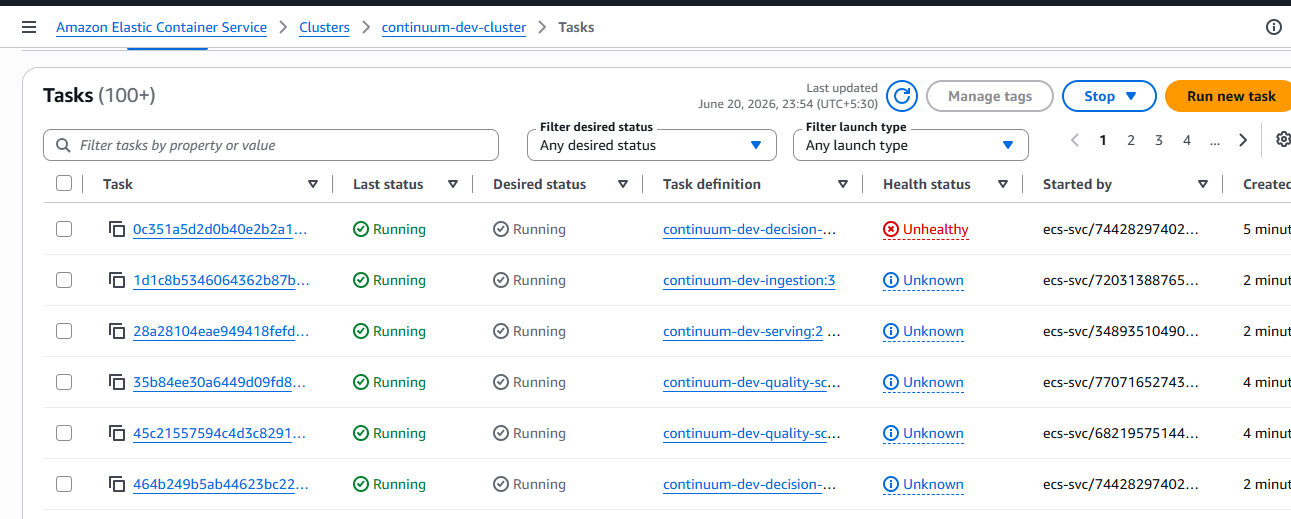
Task: Copy task ID 28a28104eae949418fefd
Action: click(x=117, y=332)
